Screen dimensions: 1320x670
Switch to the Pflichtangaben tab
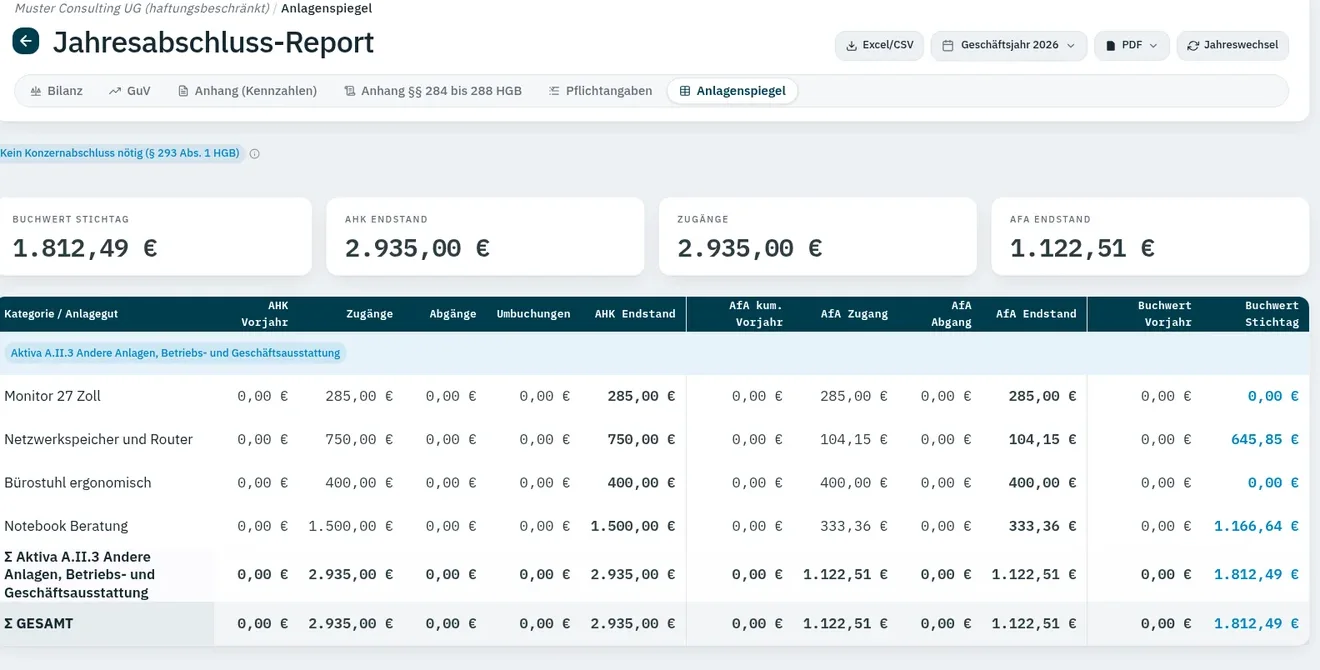pos(600,91)
